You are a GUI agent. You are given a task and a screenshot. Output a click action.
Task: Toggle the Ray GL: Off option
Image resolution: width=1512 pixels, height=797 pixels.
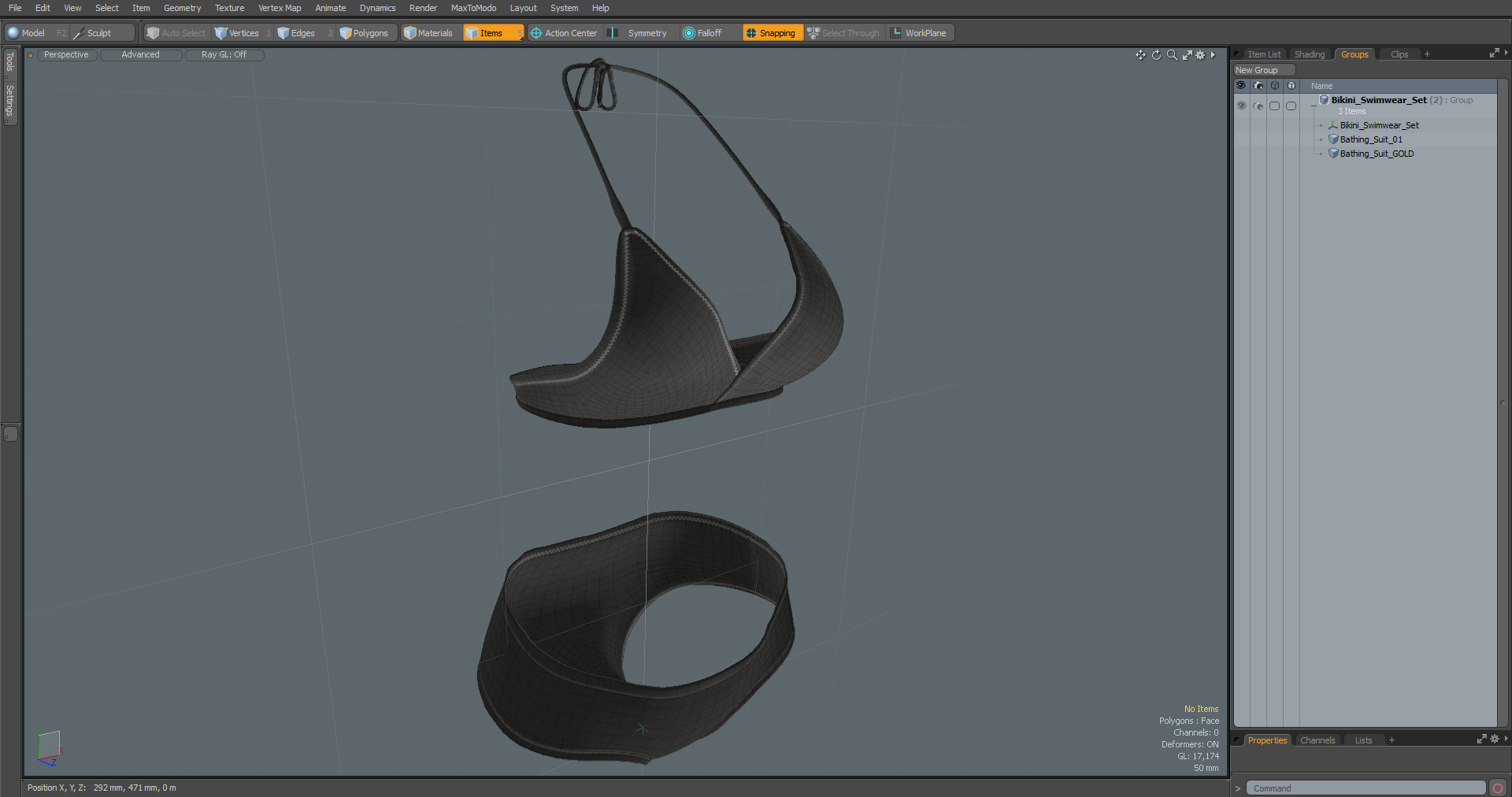[x=224, y=55]
